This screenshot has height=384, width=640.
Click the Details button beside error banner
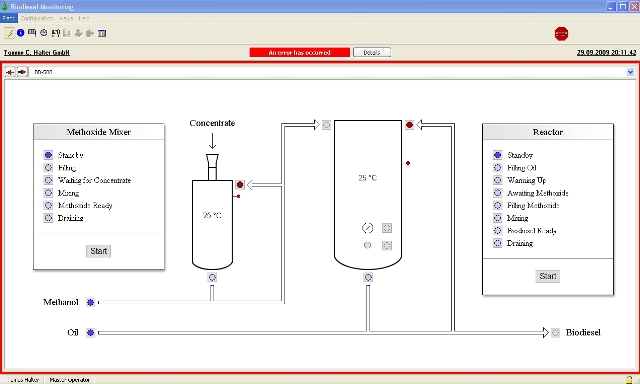click(x=372, y=52)
